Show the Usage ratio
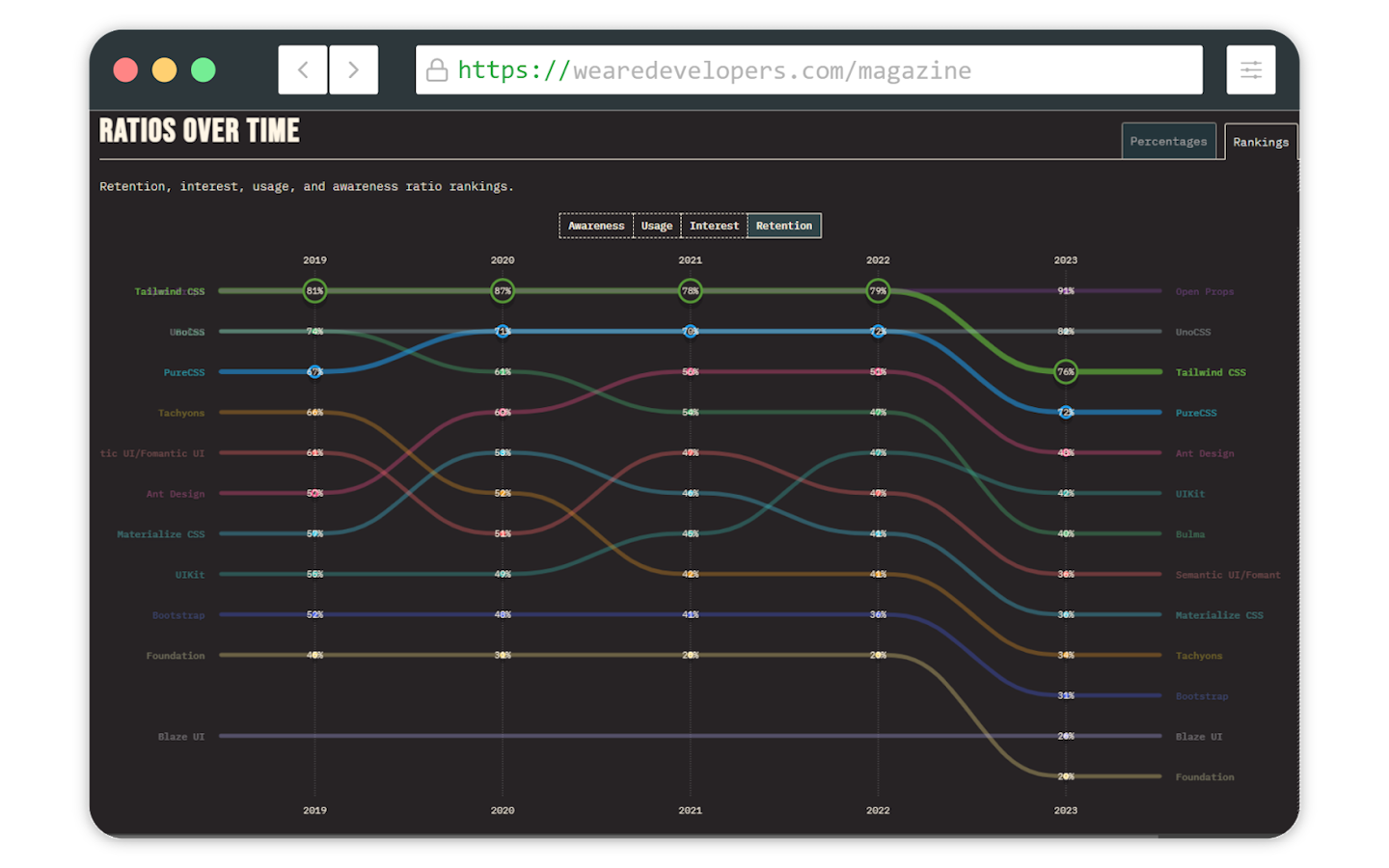Image resolution: width=1389 pixels, height=868 pixels. (657, 226)
